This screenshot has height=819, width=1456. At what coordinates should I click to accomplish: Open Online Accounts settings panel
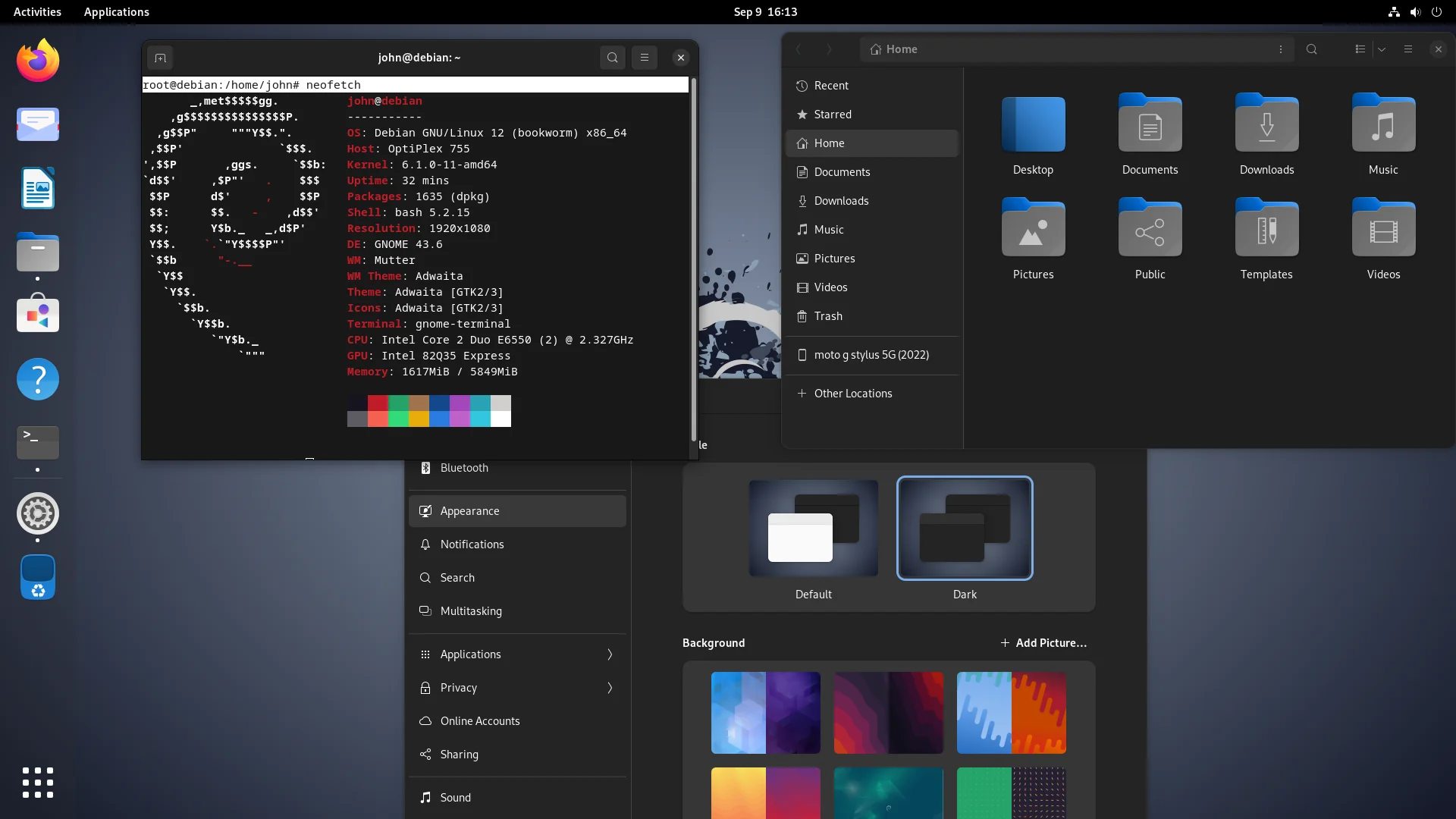pos(517,721)
